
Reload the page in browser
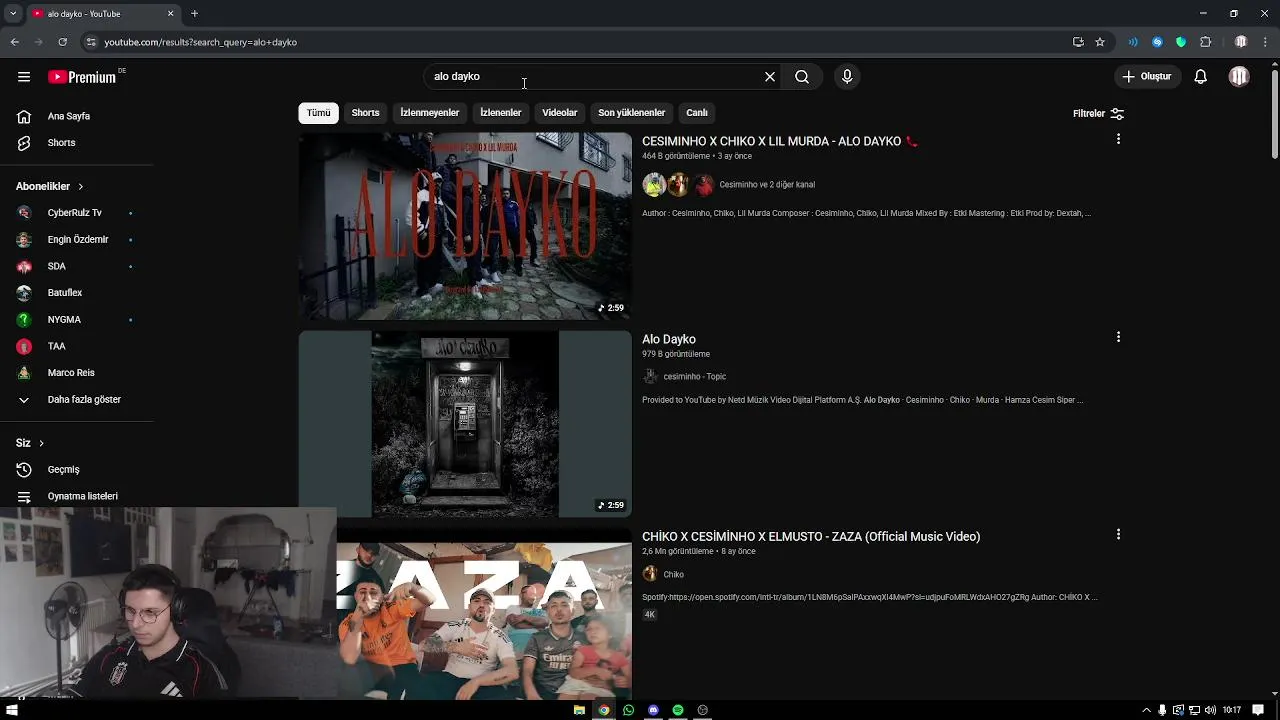(x=62, y=42)
